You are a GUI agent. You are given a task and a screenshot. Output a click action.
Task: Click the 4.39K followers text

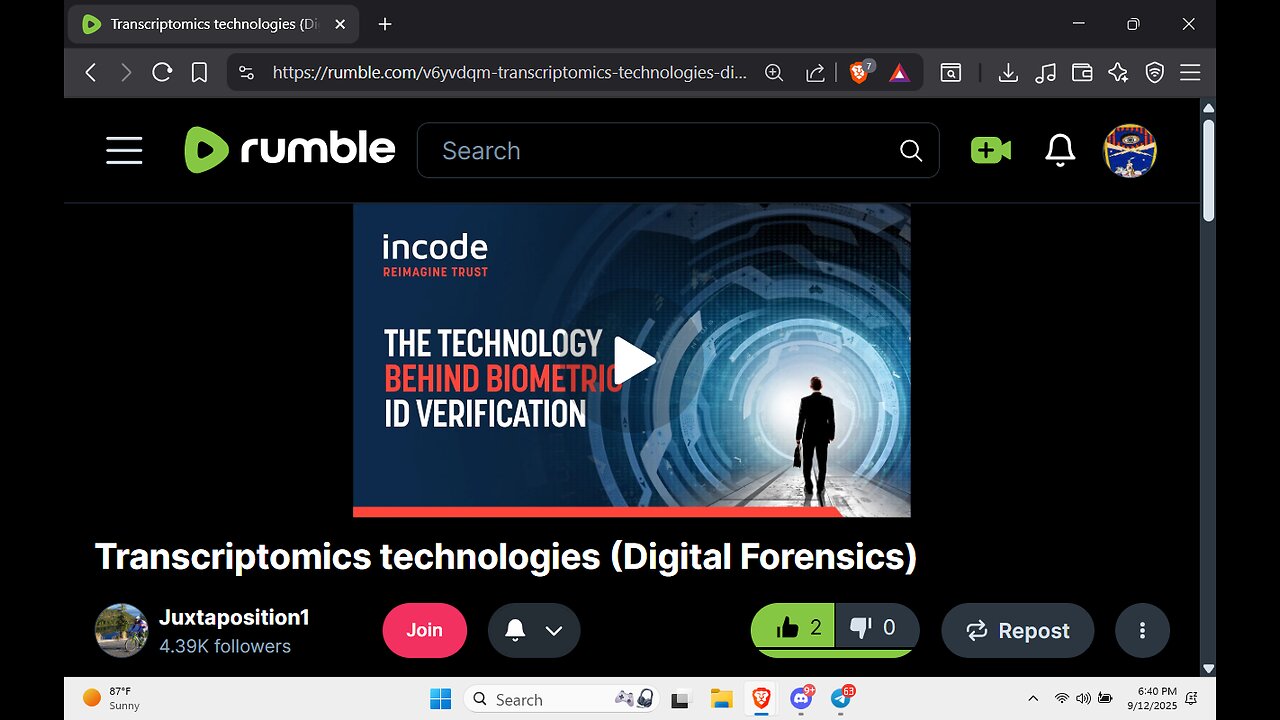pos(225,646)
